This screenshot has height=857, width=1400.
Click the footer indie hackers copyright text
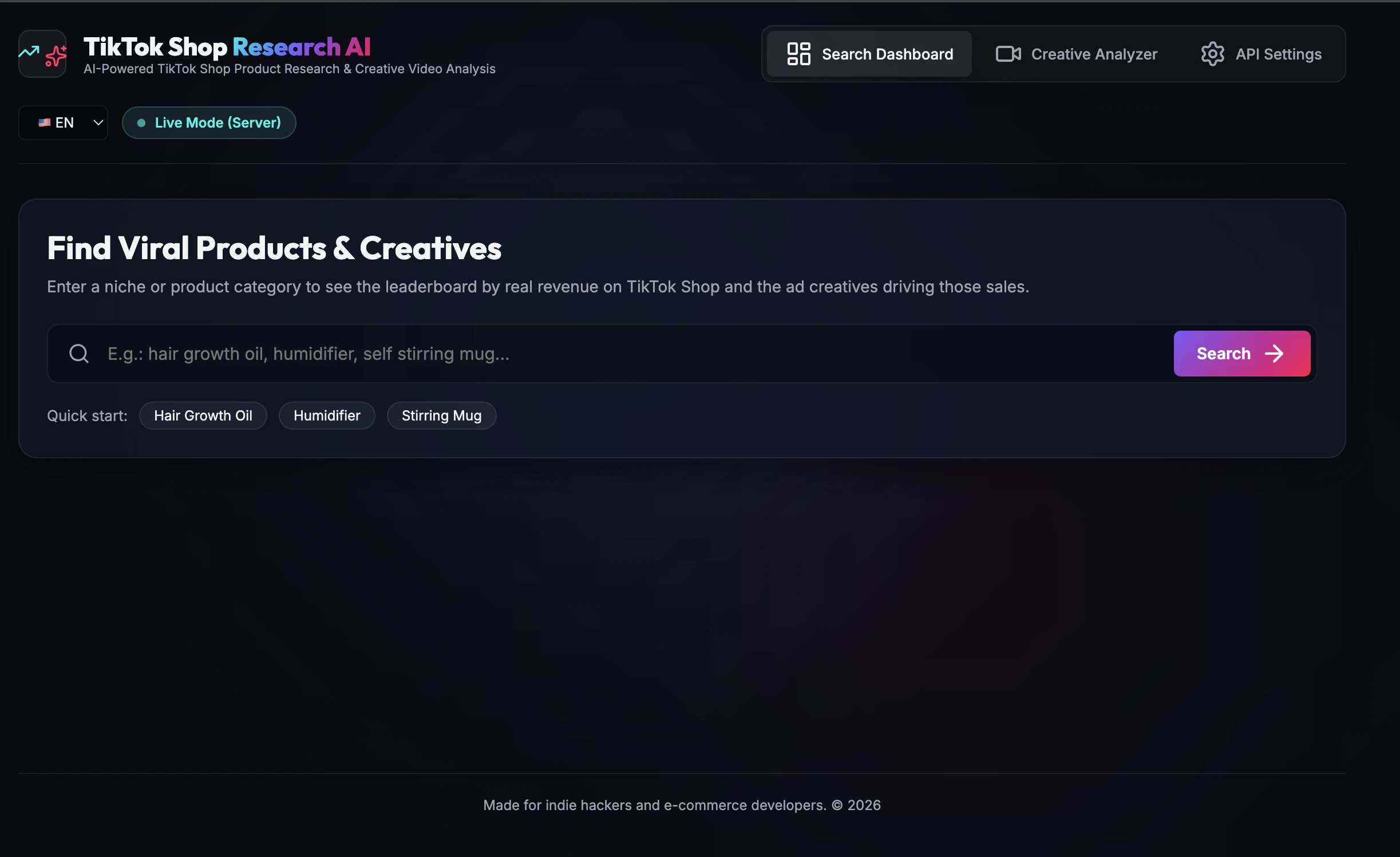682,805
